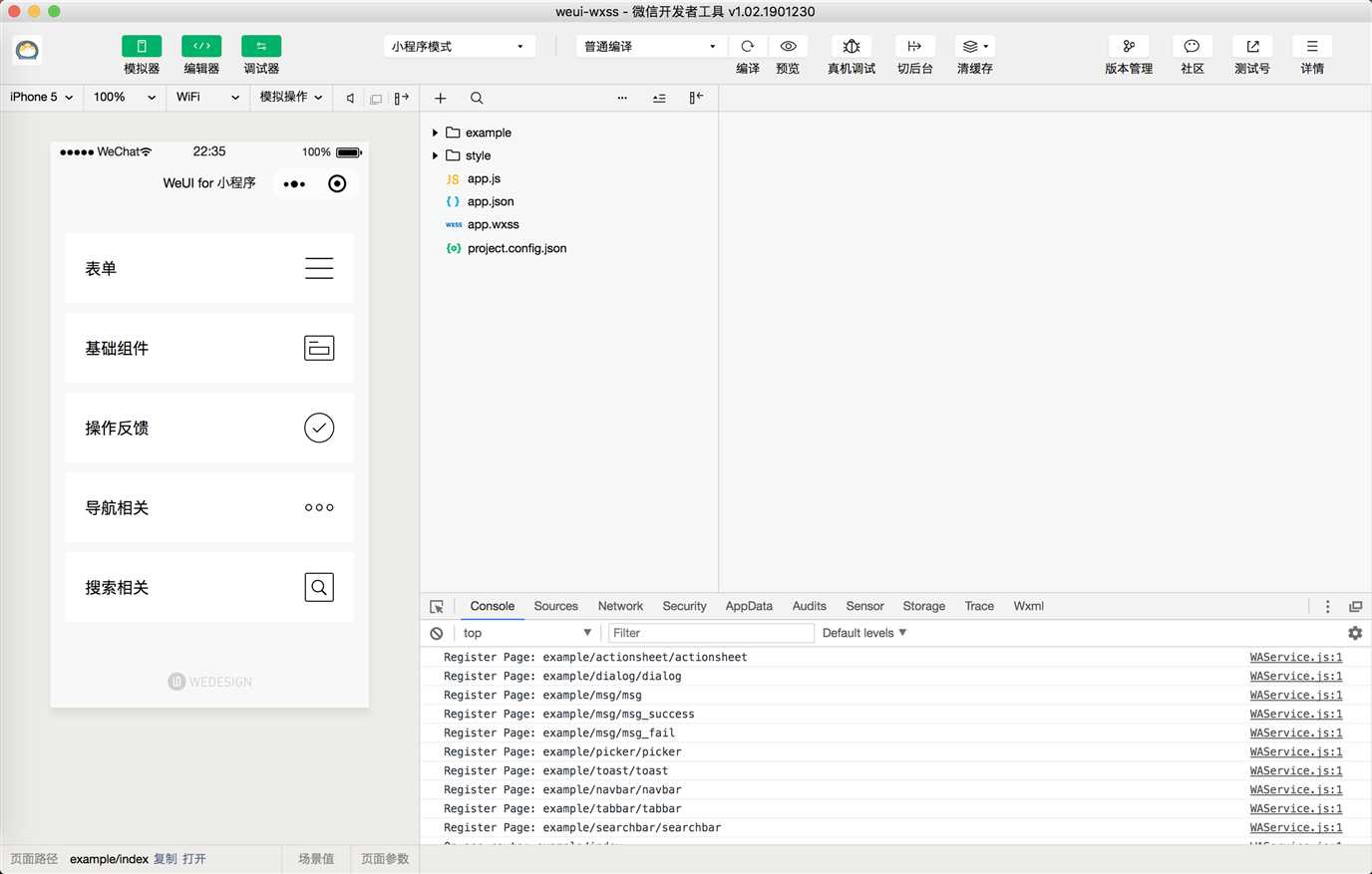Click the plus icon to add file
This screenshot has width=1372, height=874.
441,99
